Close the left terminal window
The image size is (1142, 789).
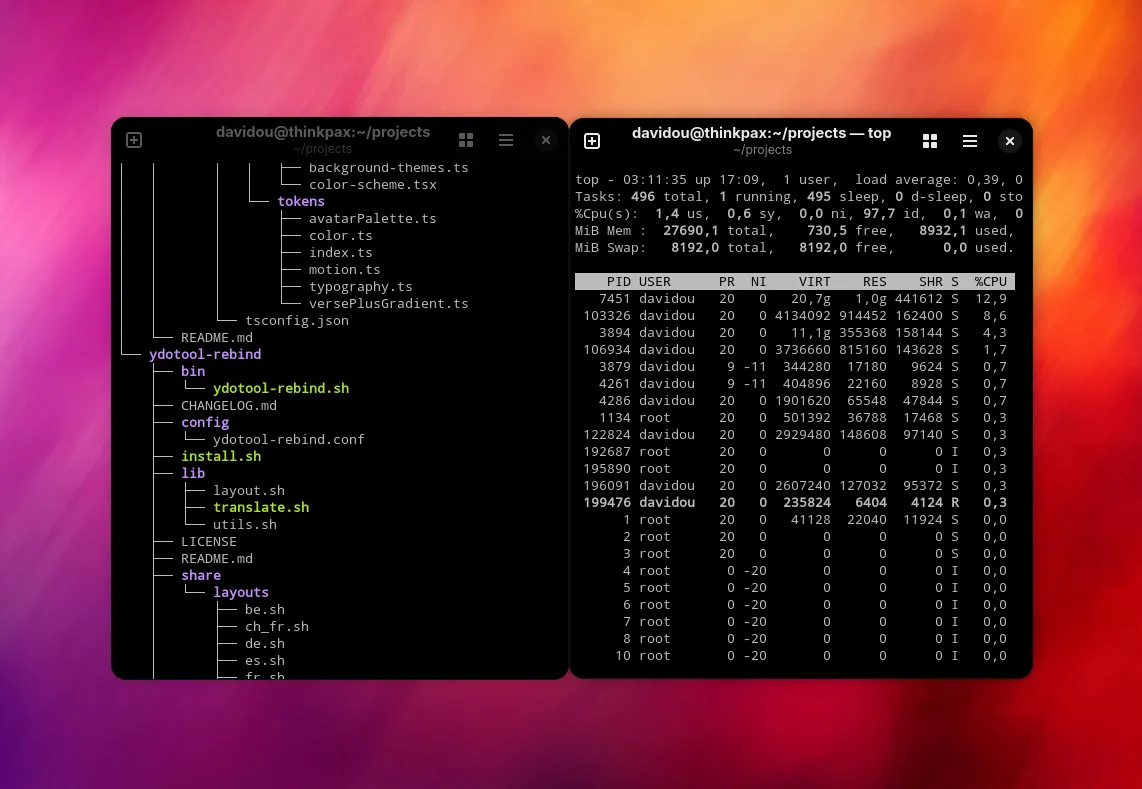(546, 140)
